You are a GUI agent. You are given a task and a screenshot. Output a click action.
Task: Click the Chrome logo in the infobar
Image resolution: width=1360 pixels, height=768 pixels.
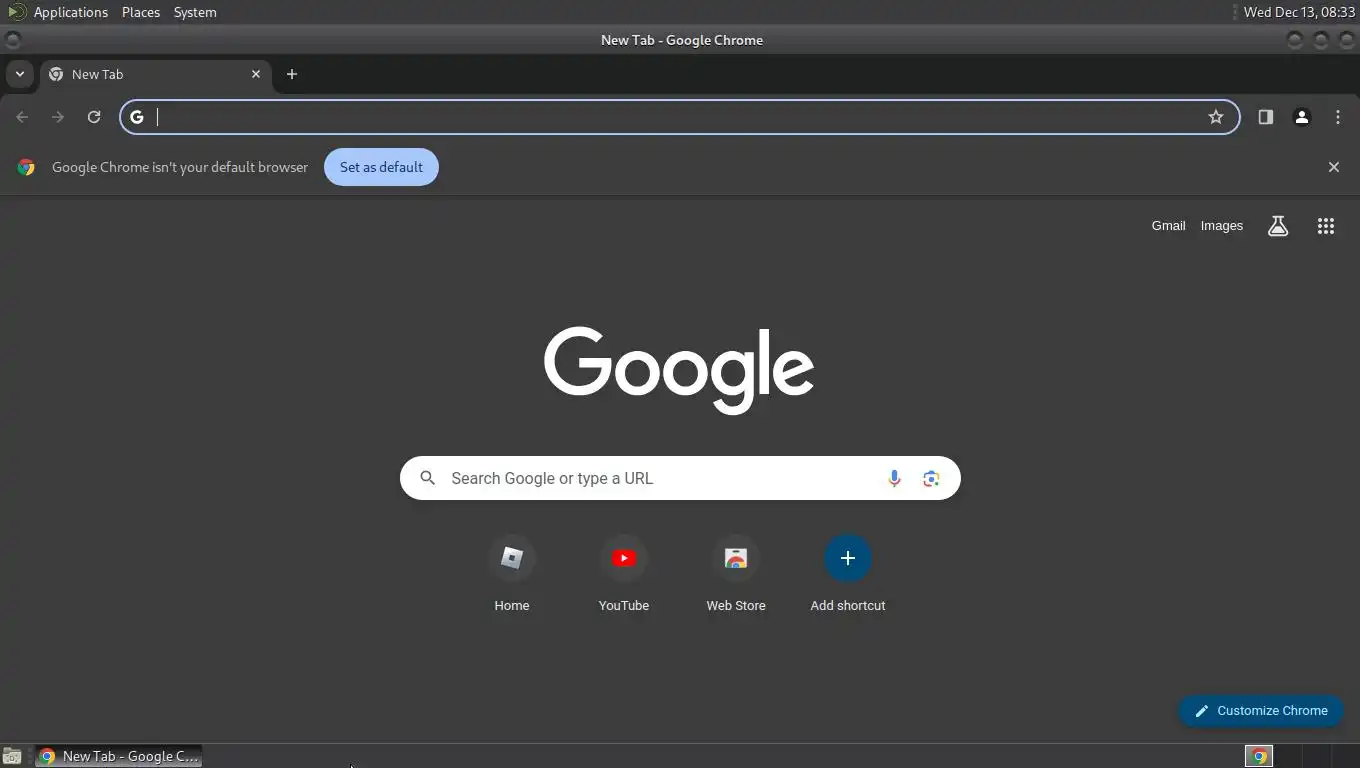click(x=26, y=167)
